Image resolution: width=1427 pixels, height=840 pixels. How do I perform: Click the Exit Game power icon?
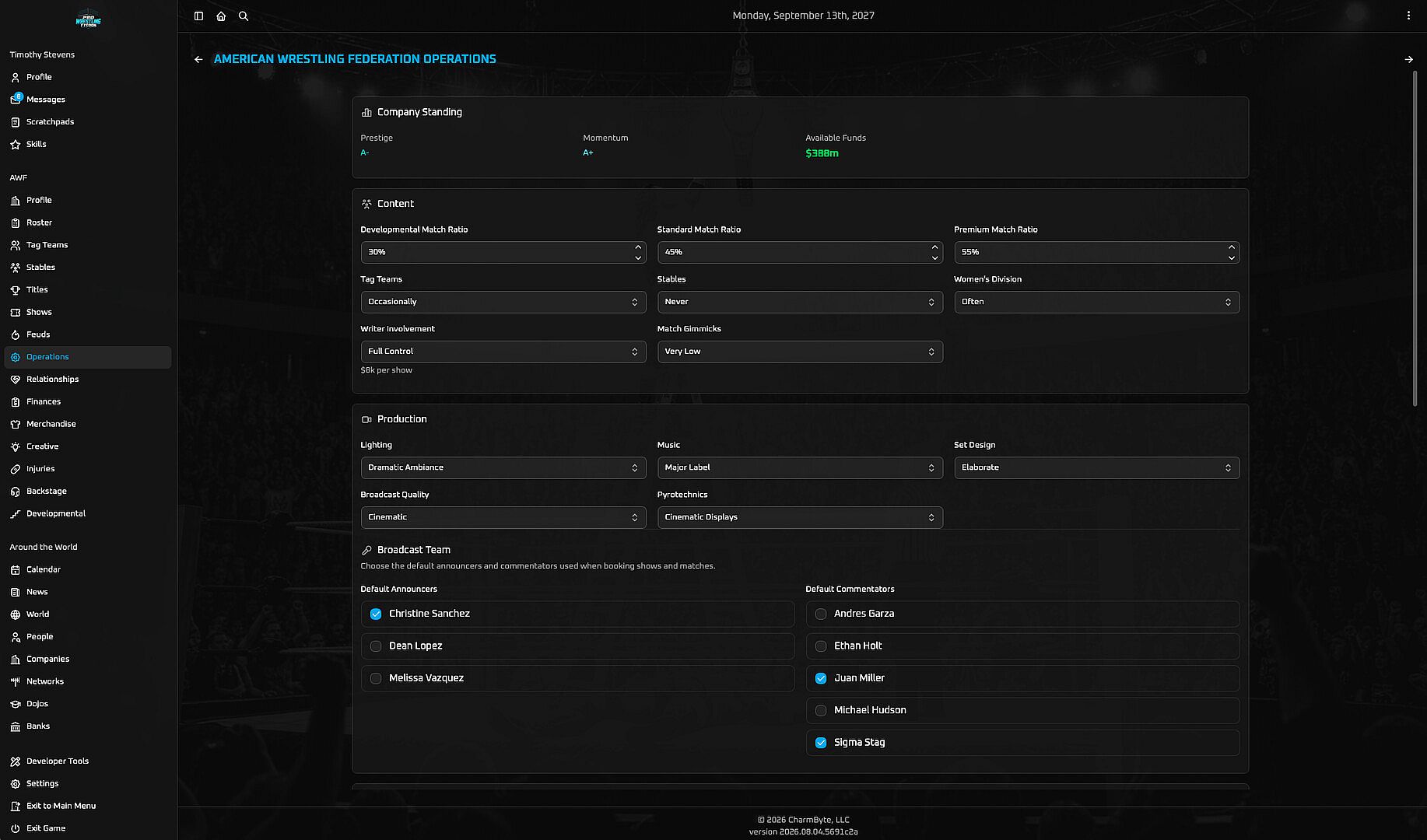click(16, 828)
